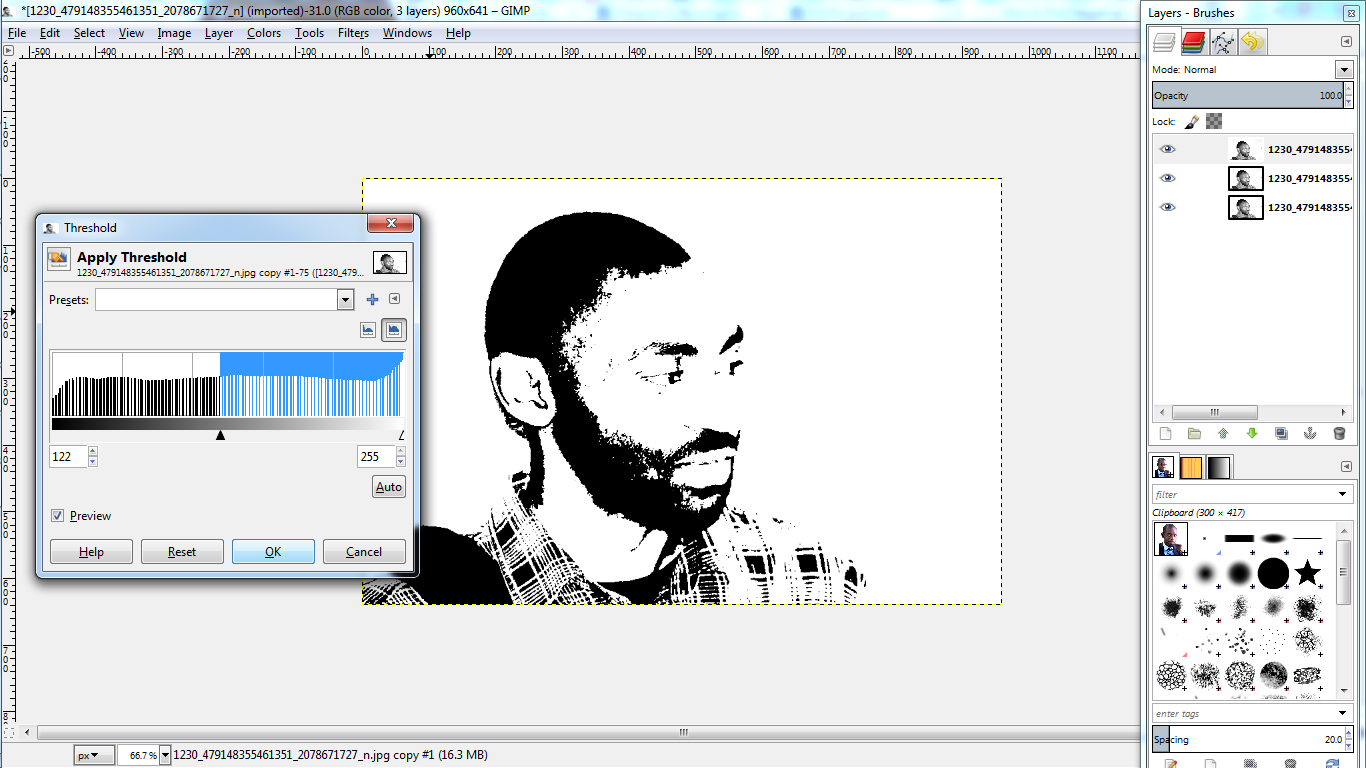Lower the layer with the green down arrow

[x=1252, y=433]
